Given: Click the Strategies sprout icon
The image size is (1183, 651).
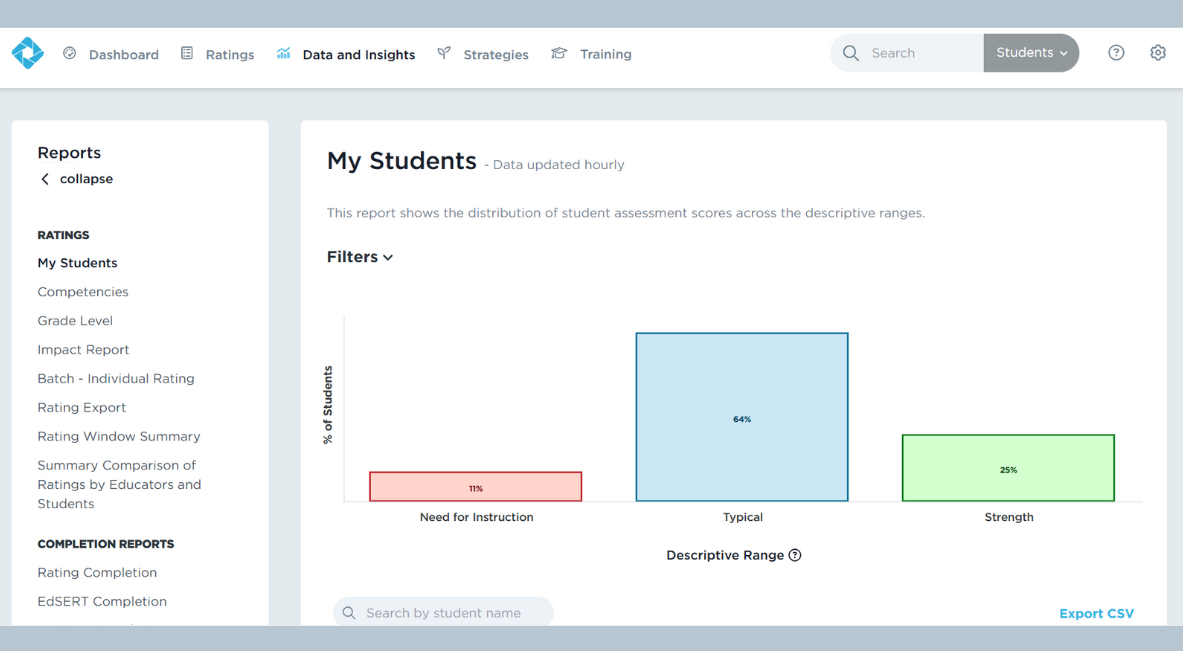Looking at the screenshot, I should coord(444,53).
